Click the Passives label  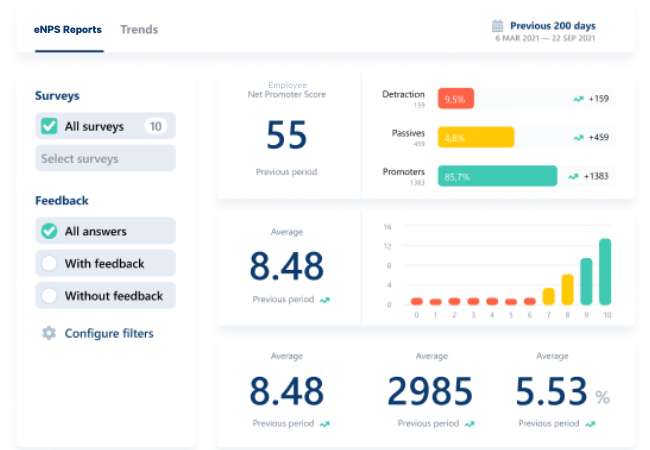408,133
